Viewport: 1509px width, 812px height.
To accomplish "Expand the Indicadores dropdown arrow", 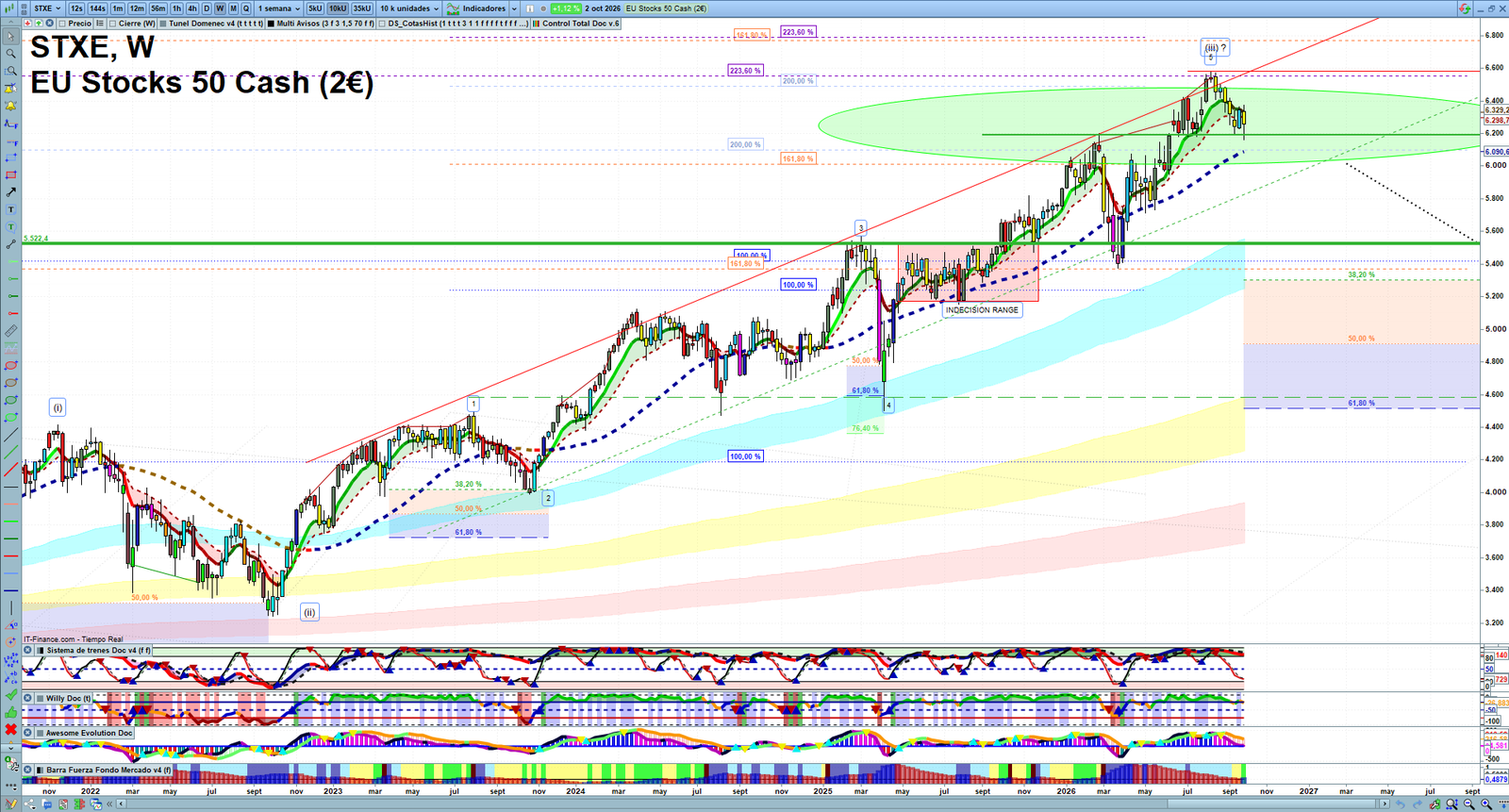I will [x=514, y=8].
